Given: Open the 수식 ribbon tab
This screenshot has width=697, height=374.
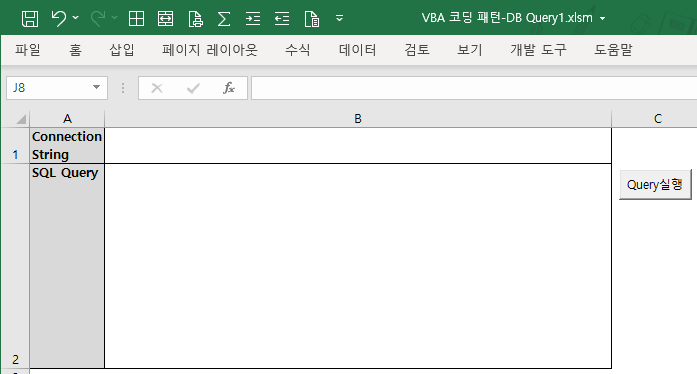Looking at the screenshot, I should click(x=297, y=50).
